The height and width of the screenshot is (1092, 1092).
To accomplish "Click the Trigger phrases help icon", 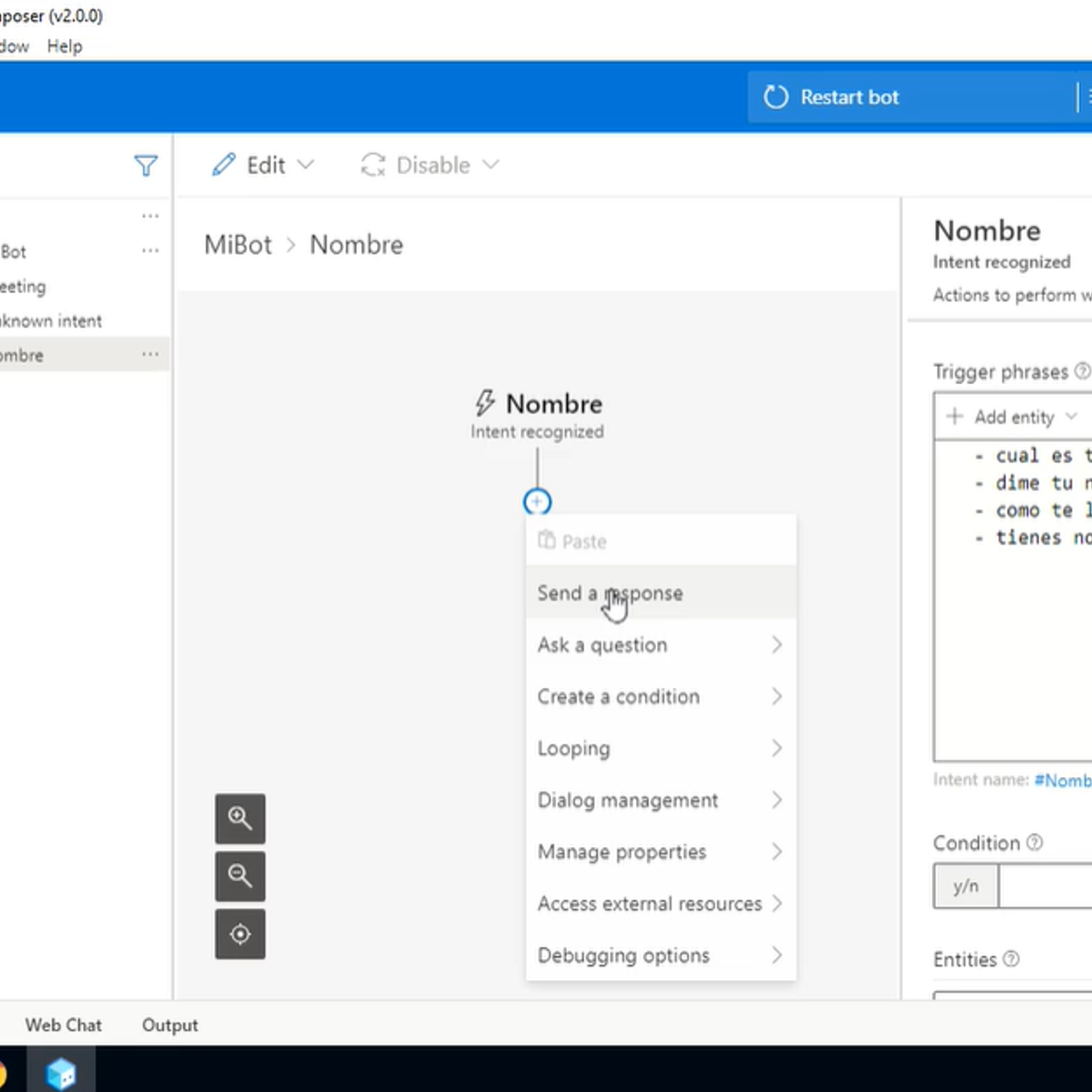I will pyautogui.click(x=1082, y=371).
